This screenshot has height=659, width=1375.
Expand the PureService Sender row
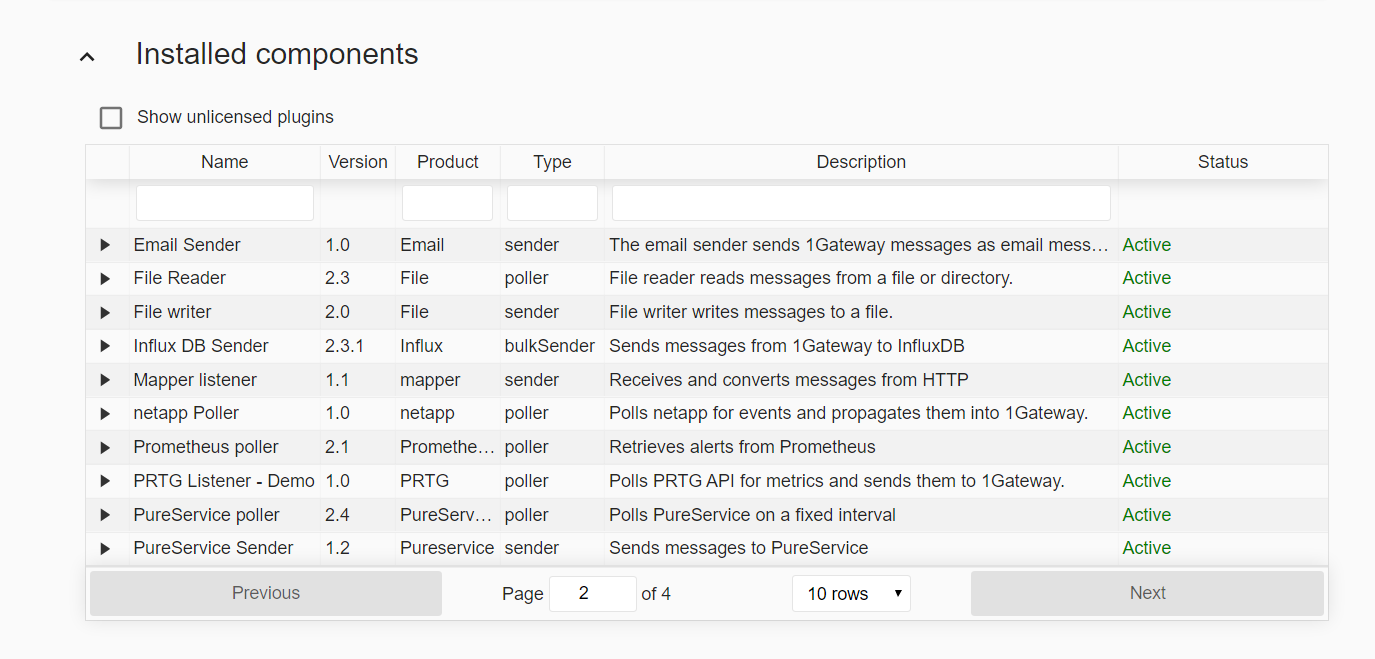point(105,549)
